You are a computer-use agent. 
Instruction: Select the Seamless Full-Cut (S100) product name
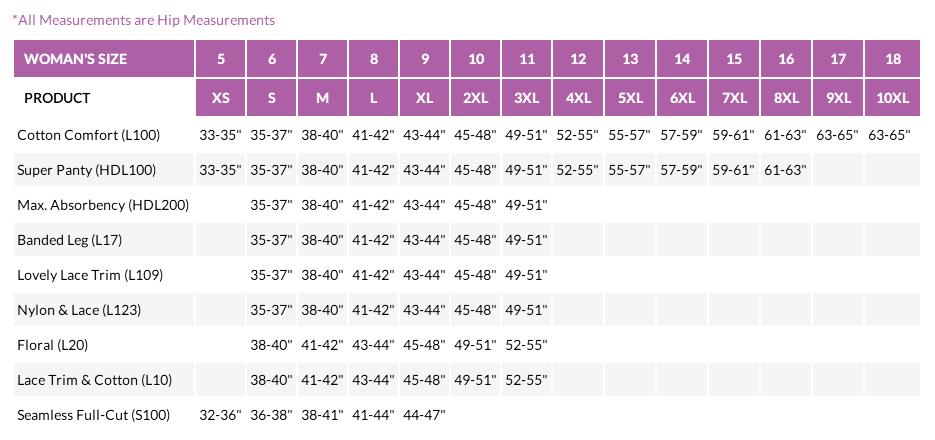click(x=93, y=415)
